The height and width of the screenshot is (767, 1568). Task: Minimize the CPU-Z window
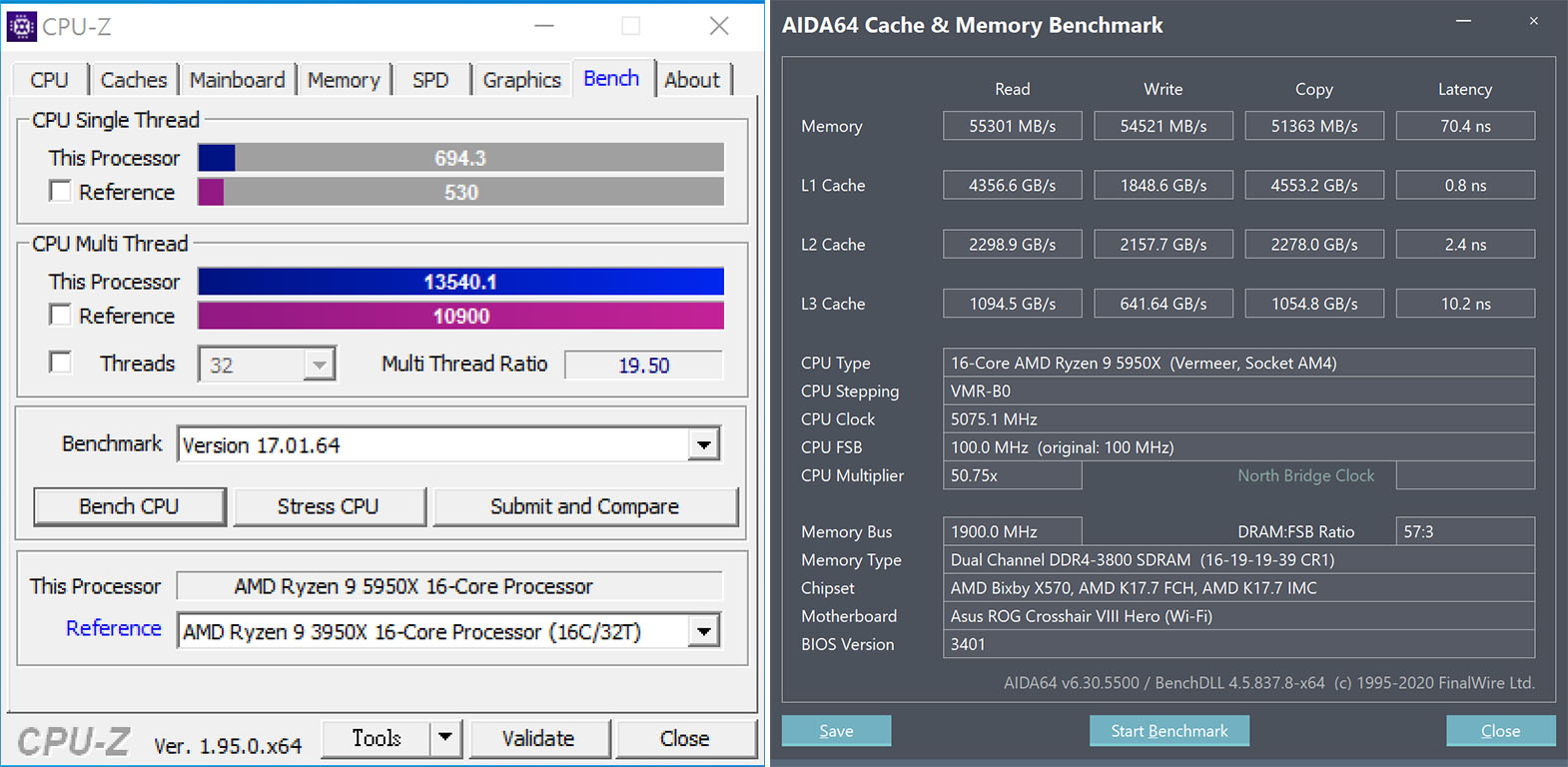tap(544, 27)
